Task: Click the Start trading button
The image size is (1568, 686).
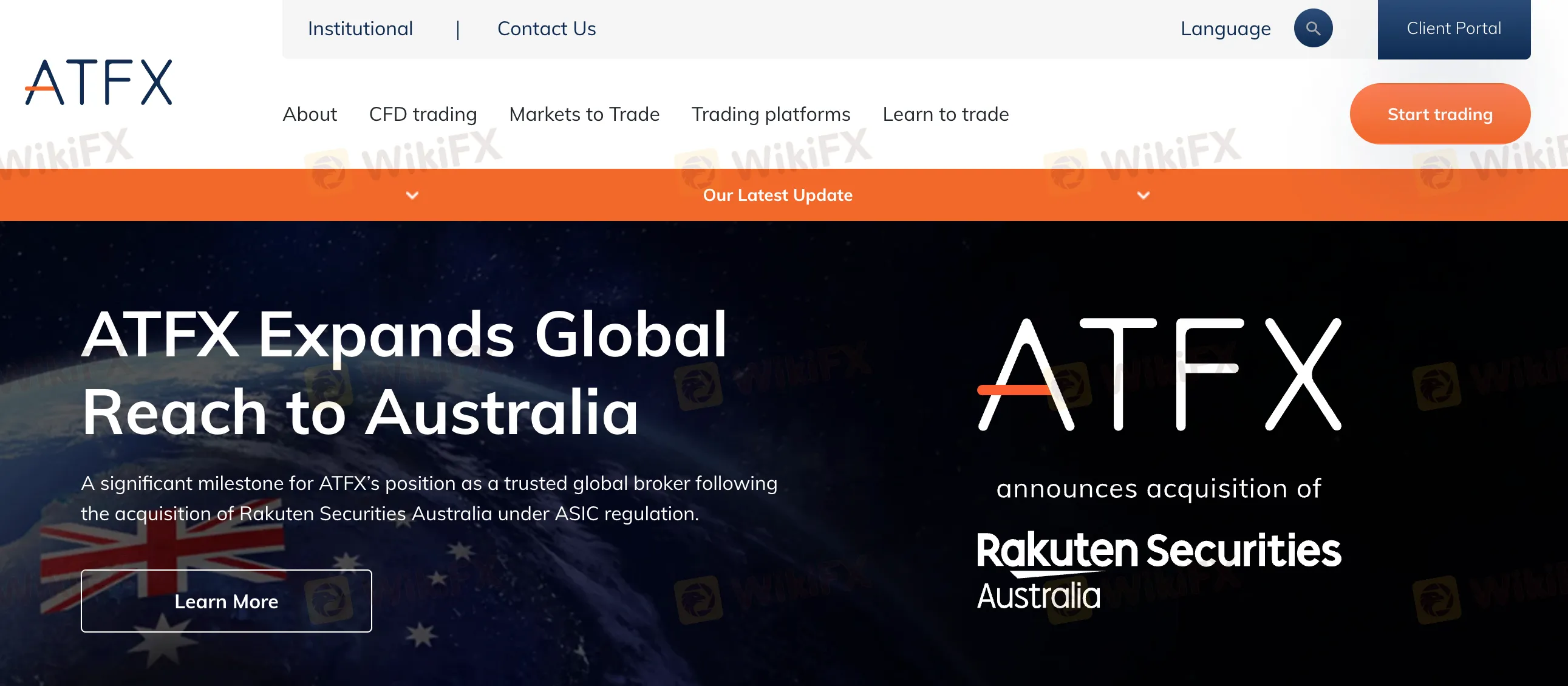Action: click(1440, 114)
